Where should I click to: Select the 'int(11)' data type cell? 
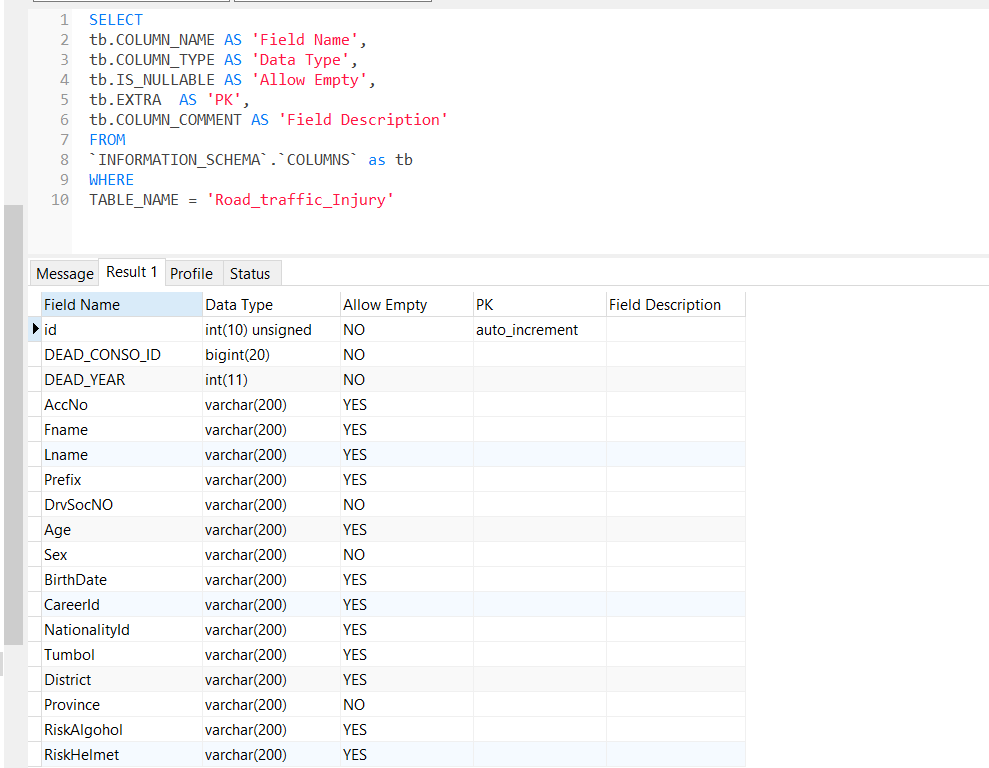pyautogui.click(x=271, y=380)
